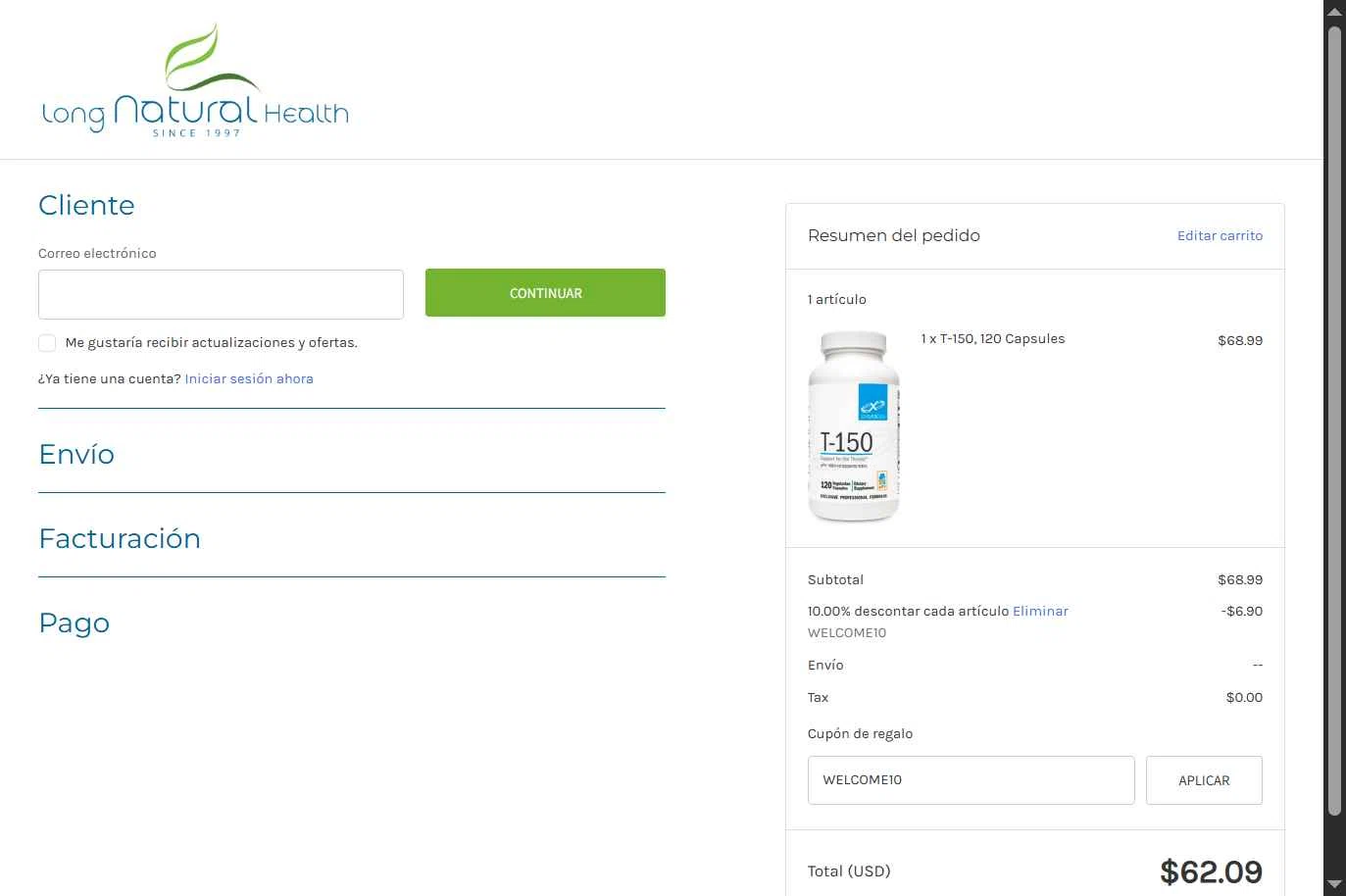Screen dimensions: 1346x896
Task: Click the T-150 bottle product thumbnail
Action: coord(853,426)
